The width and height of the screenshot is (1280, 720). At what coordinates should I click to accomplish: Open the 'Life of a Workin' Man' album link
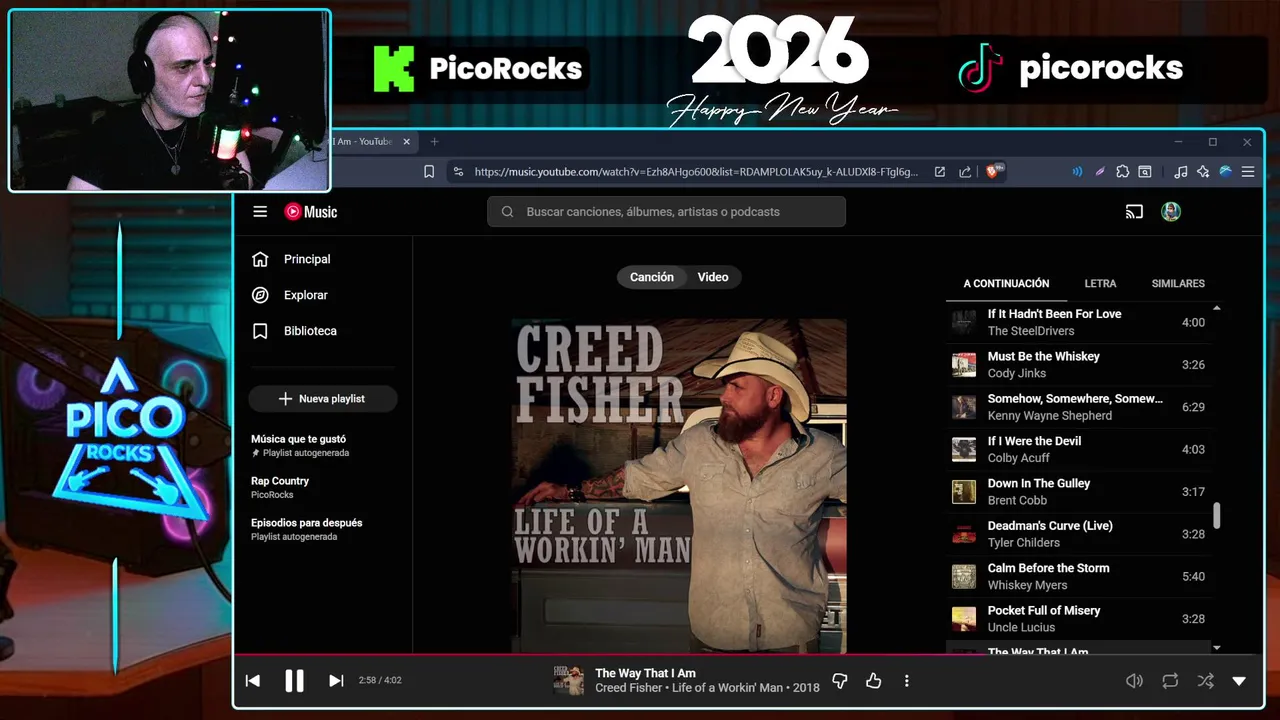point(727,688)
